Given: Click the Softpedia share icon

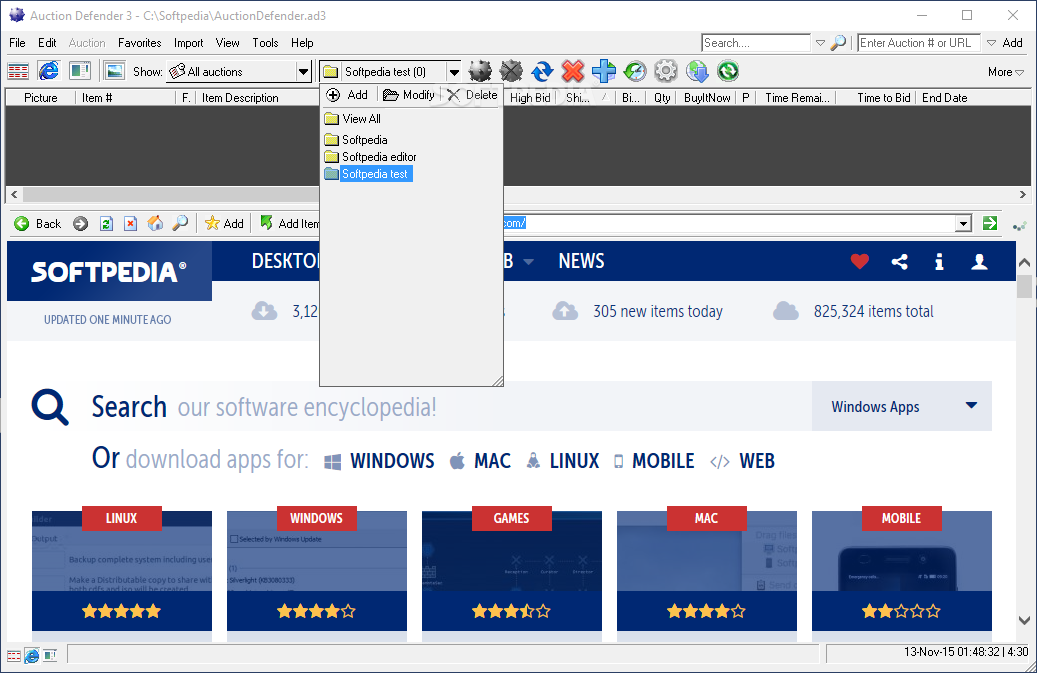Looking at the screenshot, I should click(x=899, y=262).
